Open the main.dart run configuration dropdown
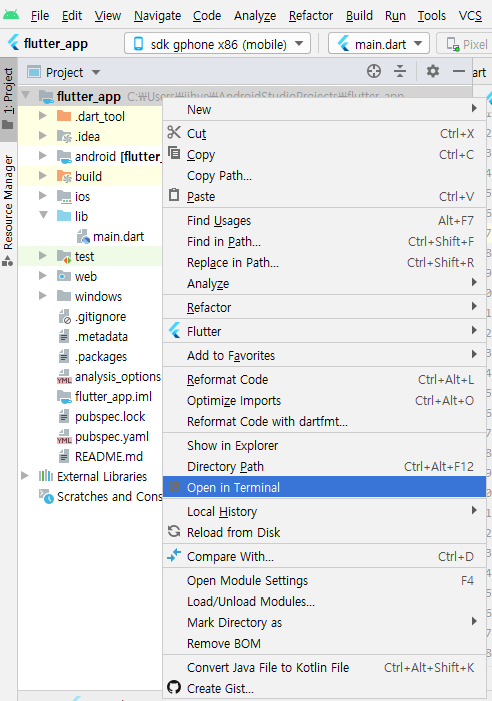This screenshot has width=492, height=701. pos(379,44)
